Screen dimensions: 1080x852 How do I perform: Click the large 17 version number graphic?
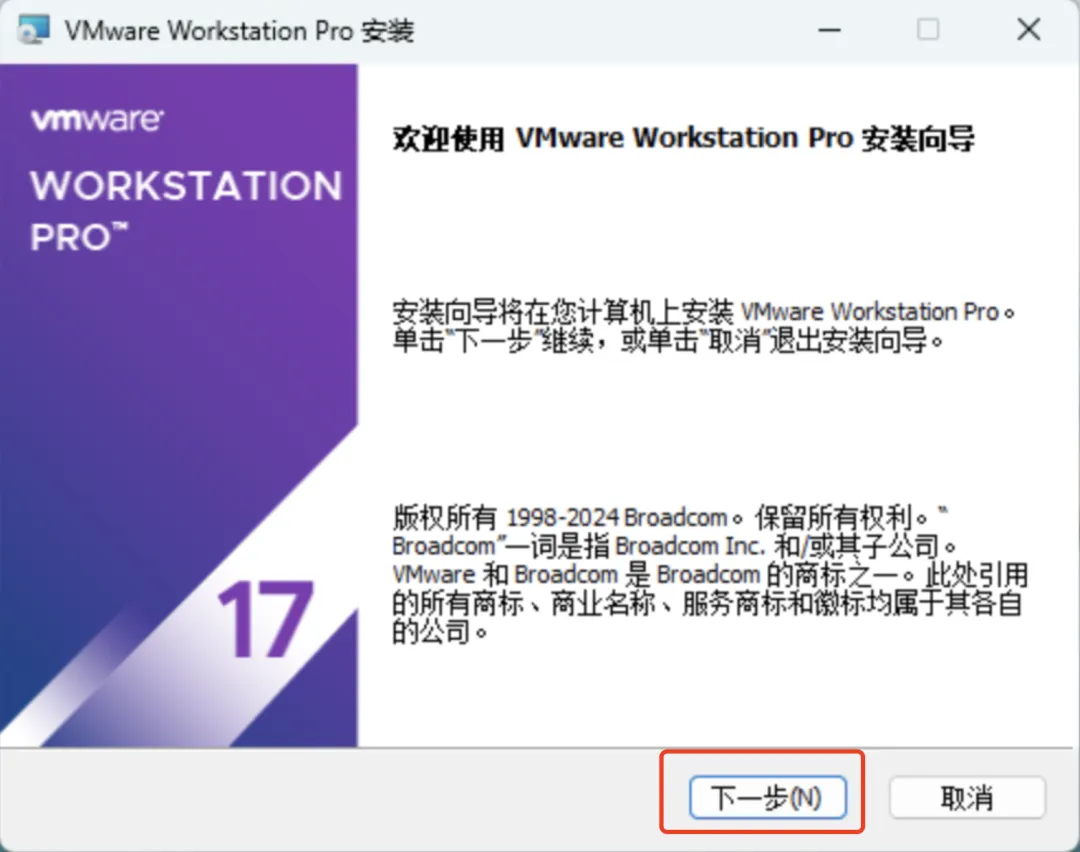(x=265, y=619)
